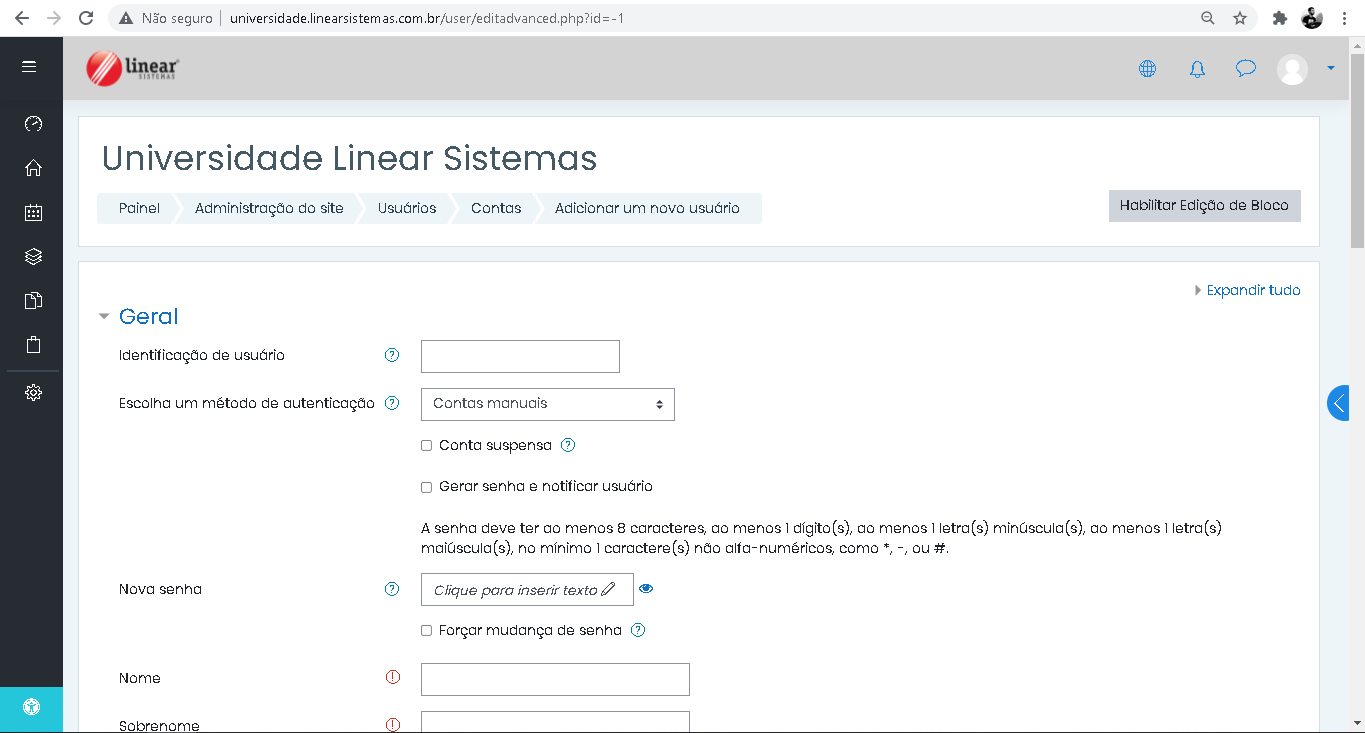Open accessibility icon at sidebar bottom

tap(32, 708)
